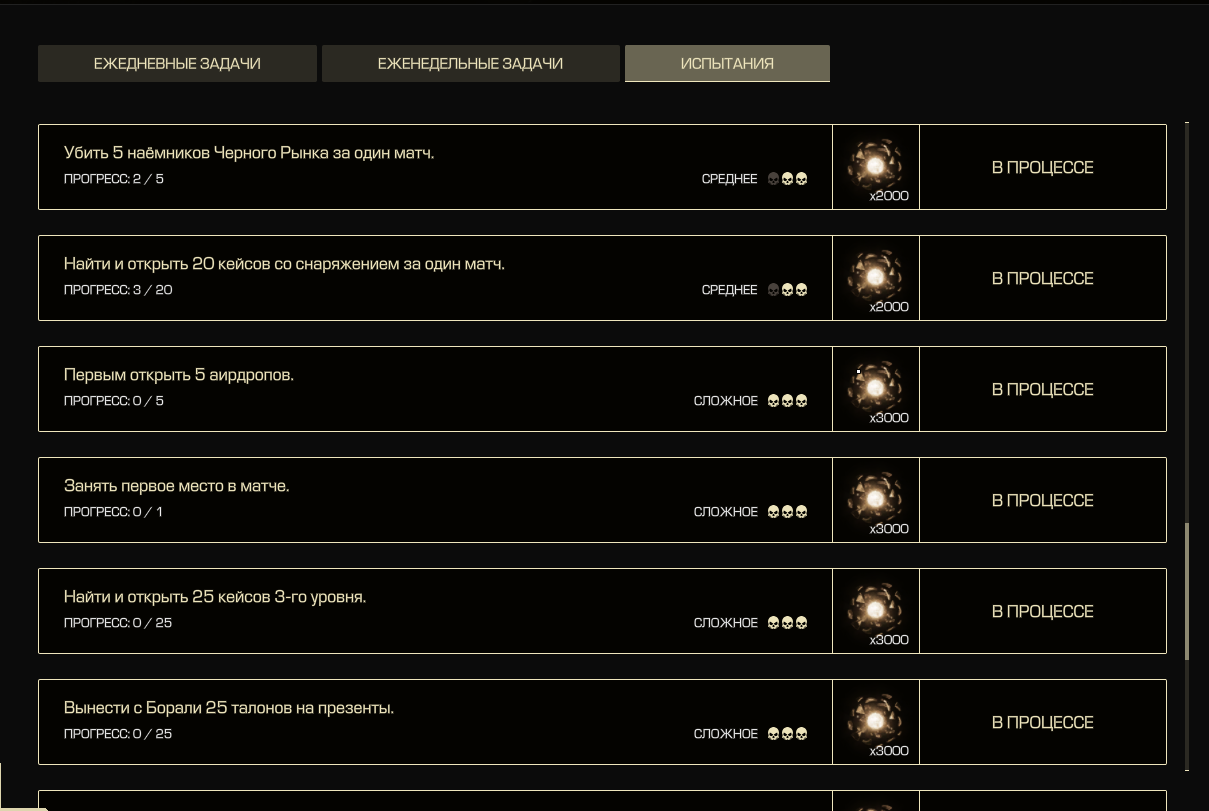Click В процессе for Борали coupons challenge

(x=1042, y=722)
